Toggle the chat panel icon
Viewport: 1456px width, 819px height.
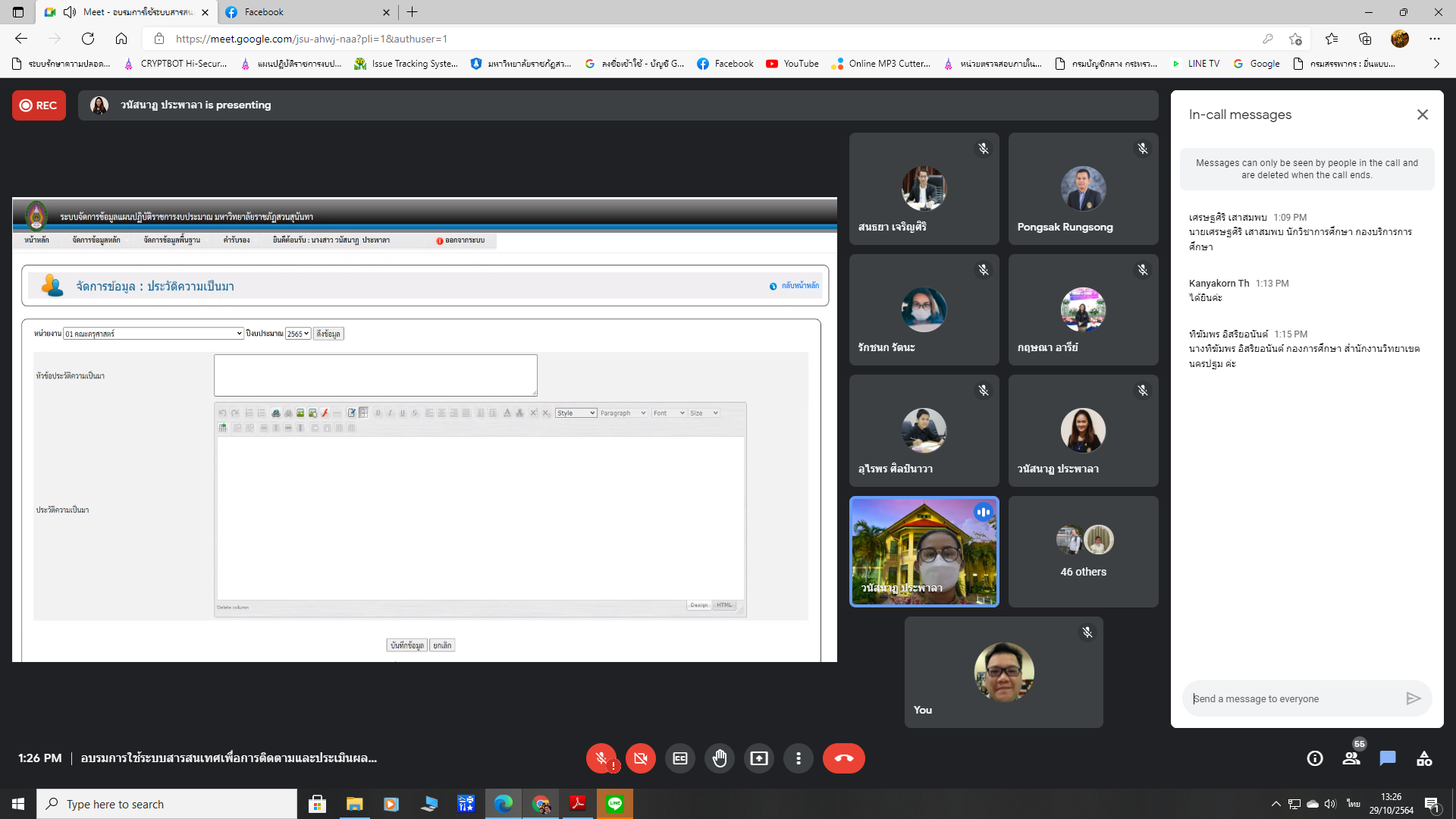click(x=1388, y=758)
